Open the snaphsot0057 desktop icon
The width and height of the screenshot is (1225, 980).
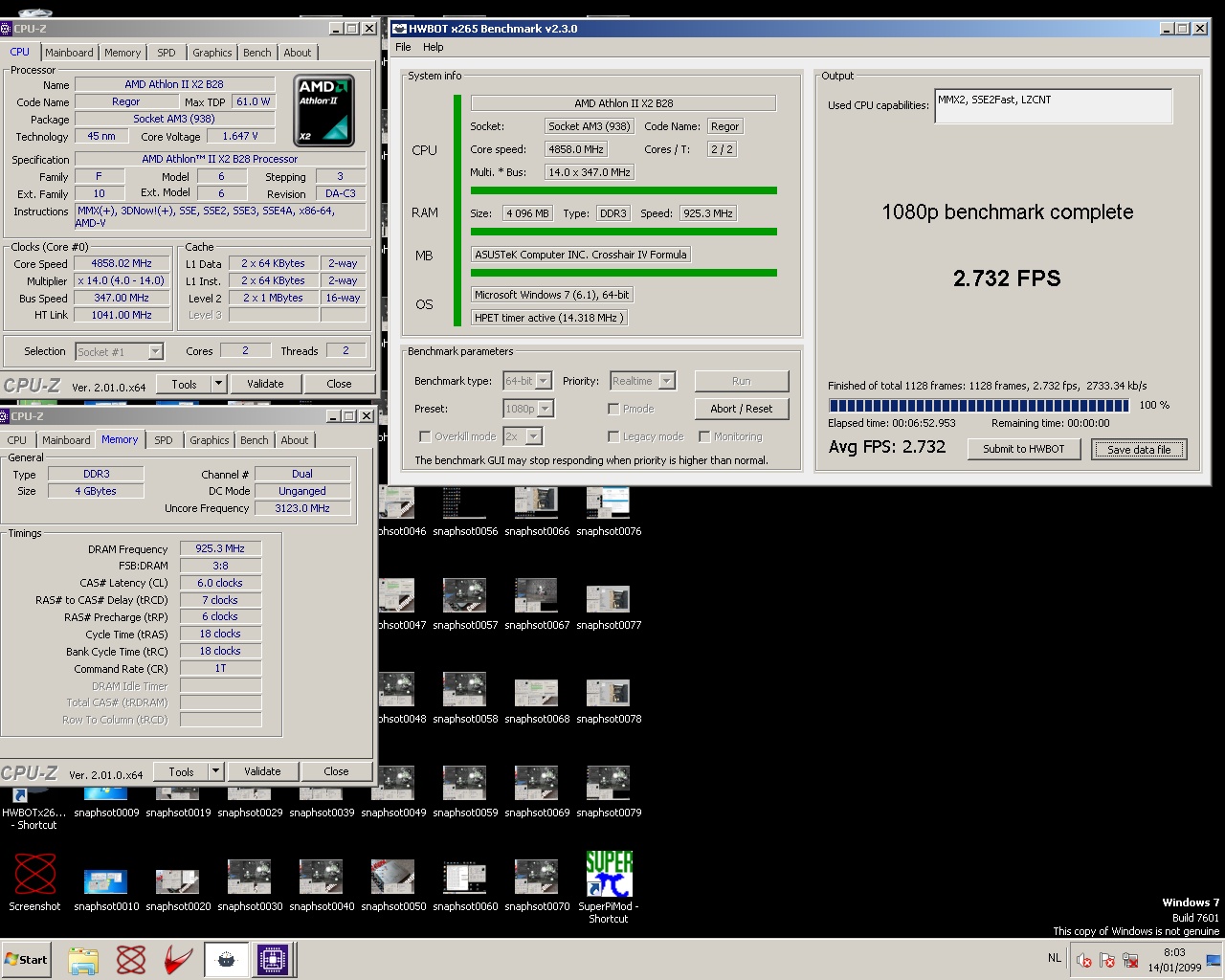(465, 605)
